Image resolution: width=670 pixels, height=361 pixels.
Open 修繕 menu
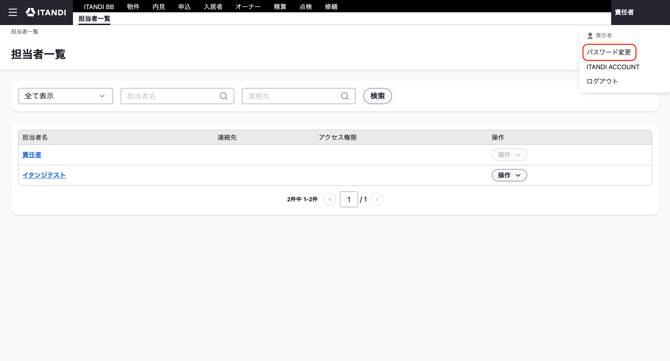point(331,6)
